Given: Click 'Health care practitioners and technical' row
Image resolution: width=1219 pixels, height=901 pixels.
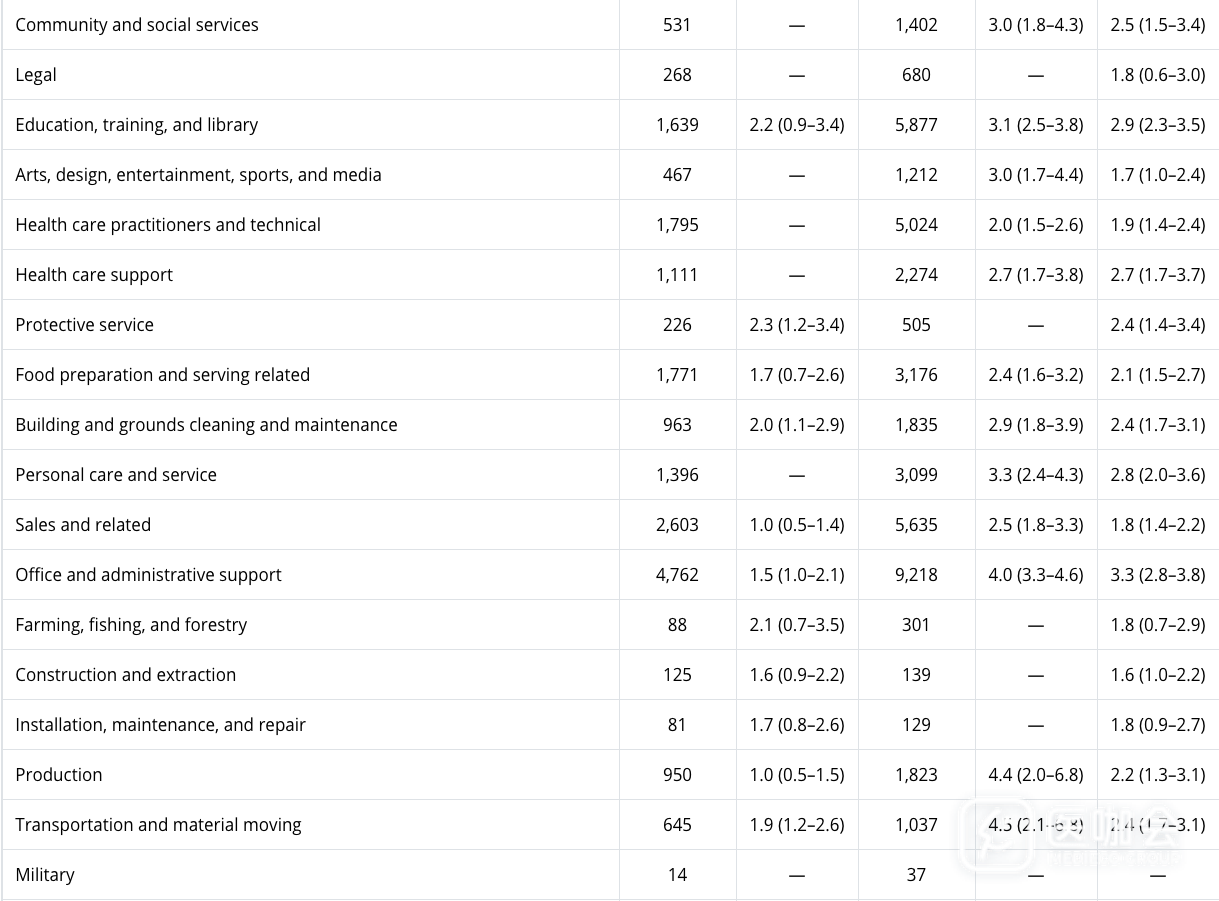Looking at the screenshot, I should click(168, 225).
